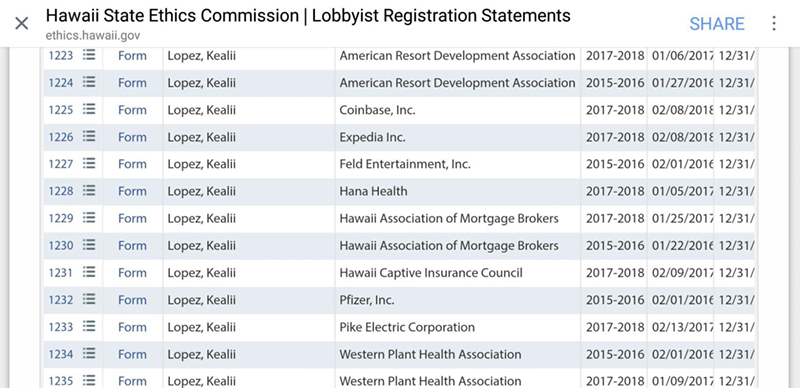
Task: Open details list icon for row 1227
Action: 89,163
